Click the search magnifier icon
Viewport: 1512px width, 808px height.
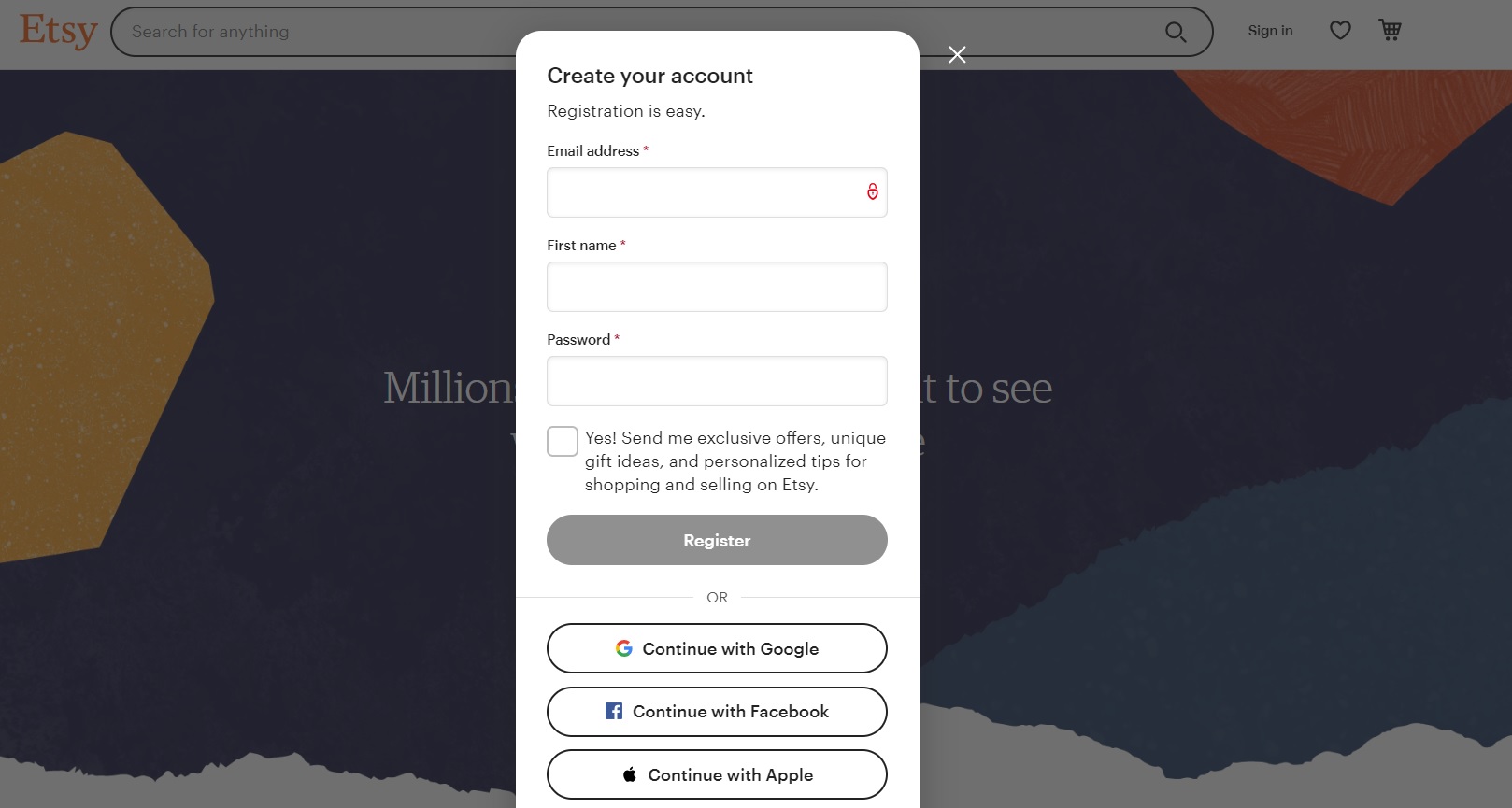1175,32
